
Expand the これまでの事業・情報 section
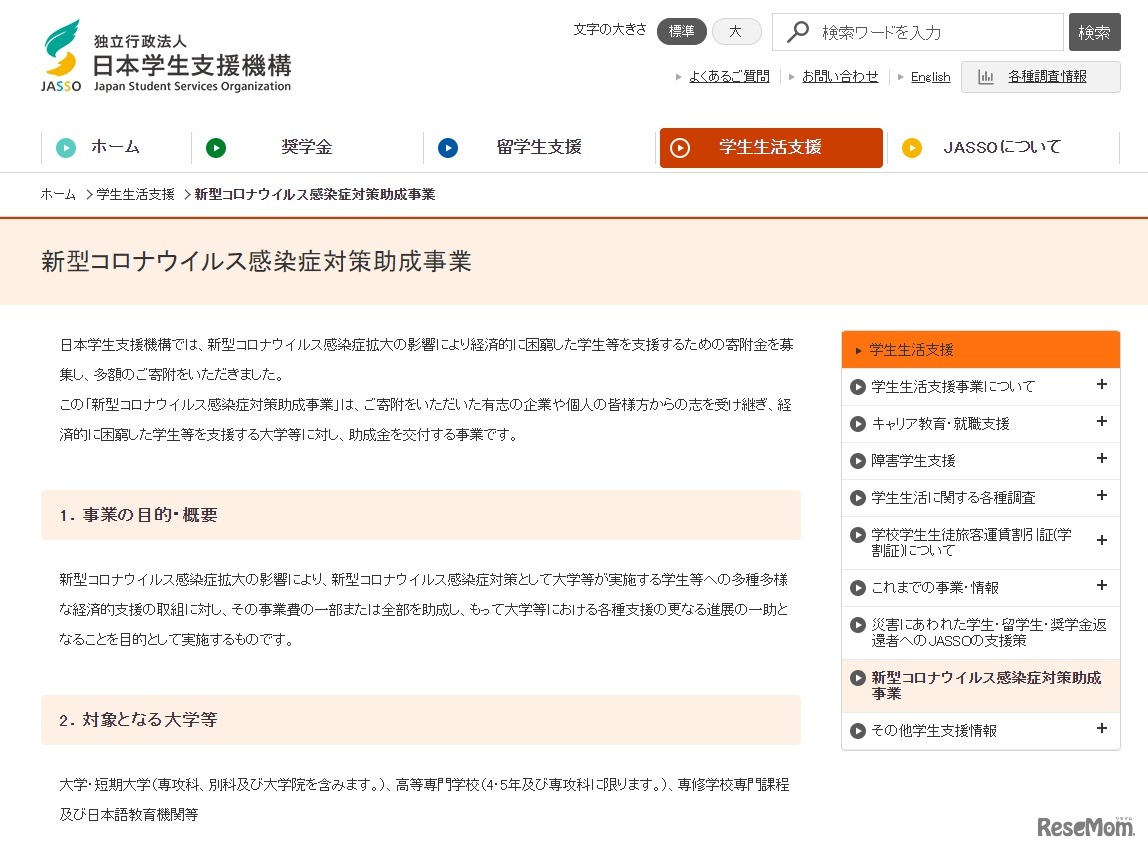coord(1102,586)
